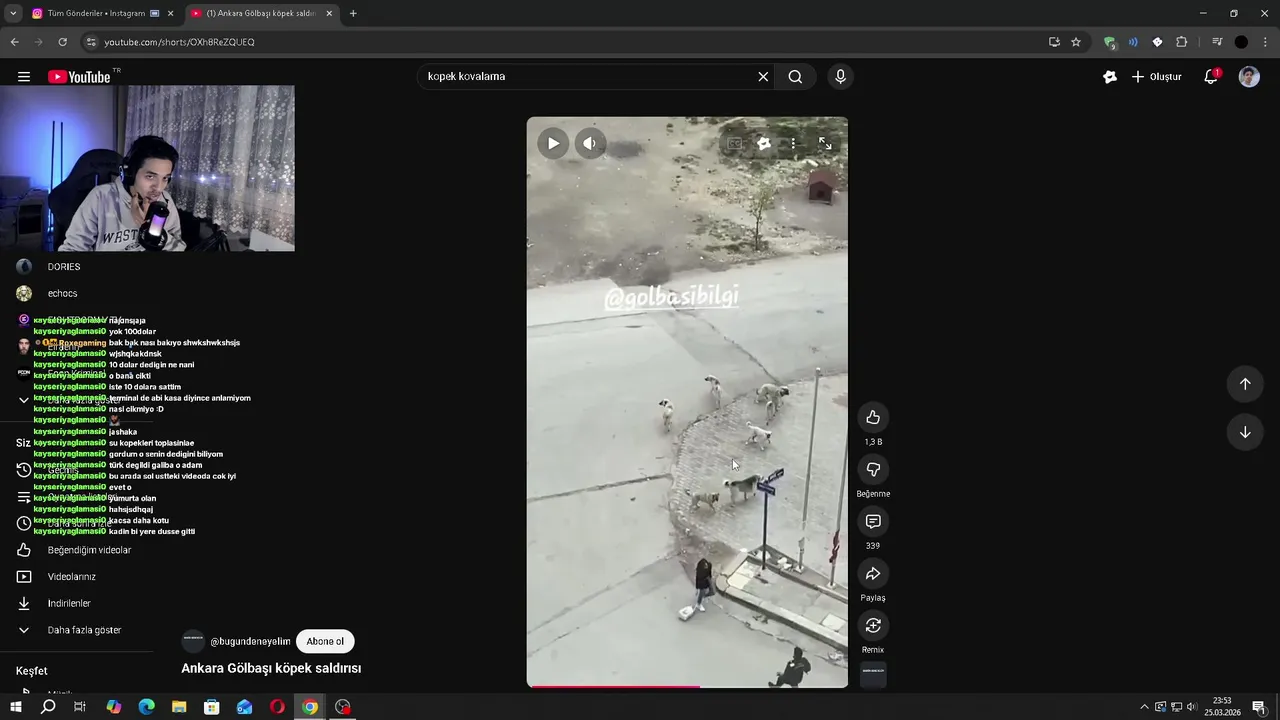Go back in browser history
1280x720 pixels.
tap(14, 42)
